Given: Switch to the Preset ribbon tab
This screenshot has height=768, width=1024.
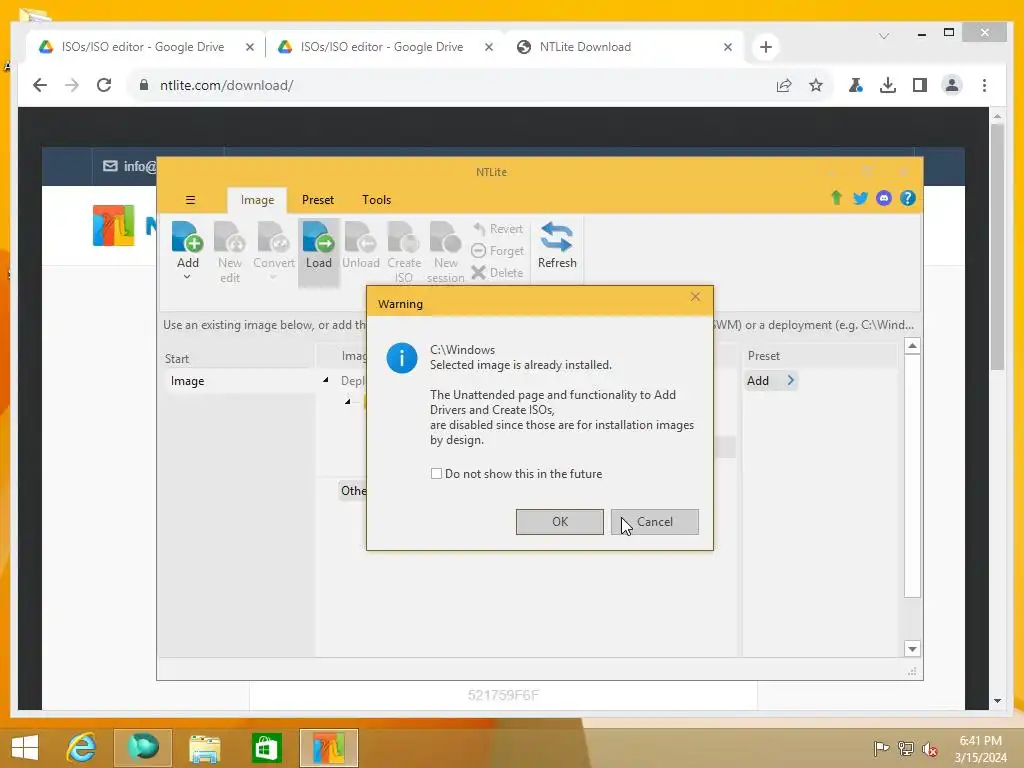Looking at the screenshot, I should (x=317, y=200).
